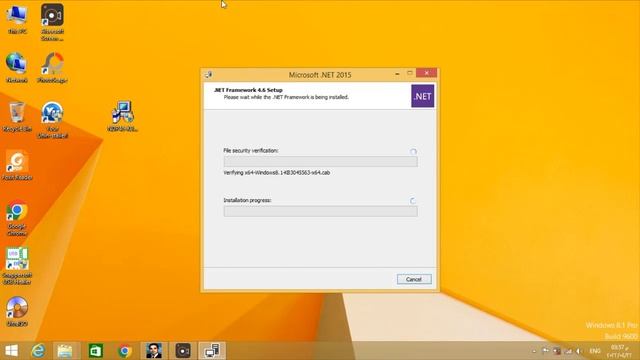Click the 'File security verification:' label

tap(251, 151)
